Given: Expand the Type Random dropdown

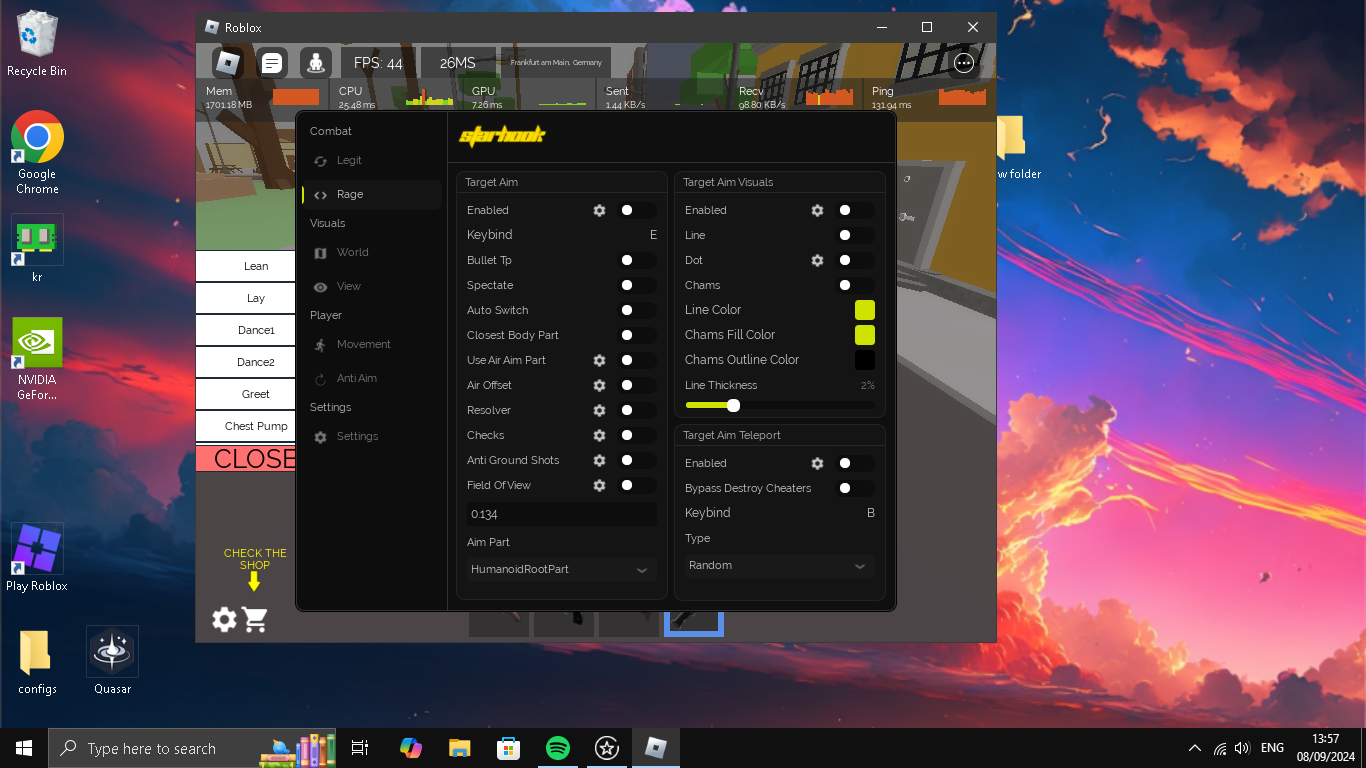Looking at the screenshot, I should point(779,565).
